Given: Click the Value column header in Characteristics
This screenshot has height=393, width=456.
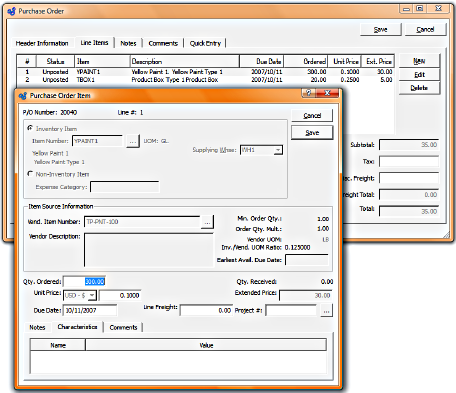Looking at the screenshot, I should click(x=206, y=345).
